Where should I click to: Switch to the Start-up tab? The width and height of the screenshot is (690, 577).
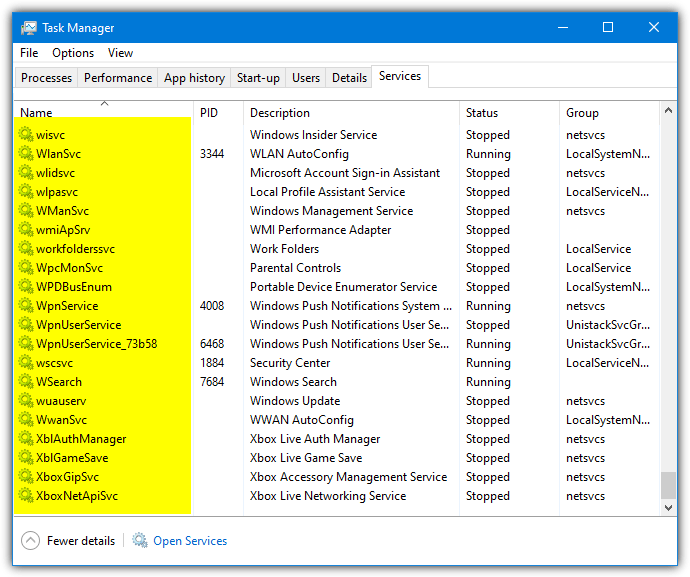click(x=258, y=78)
